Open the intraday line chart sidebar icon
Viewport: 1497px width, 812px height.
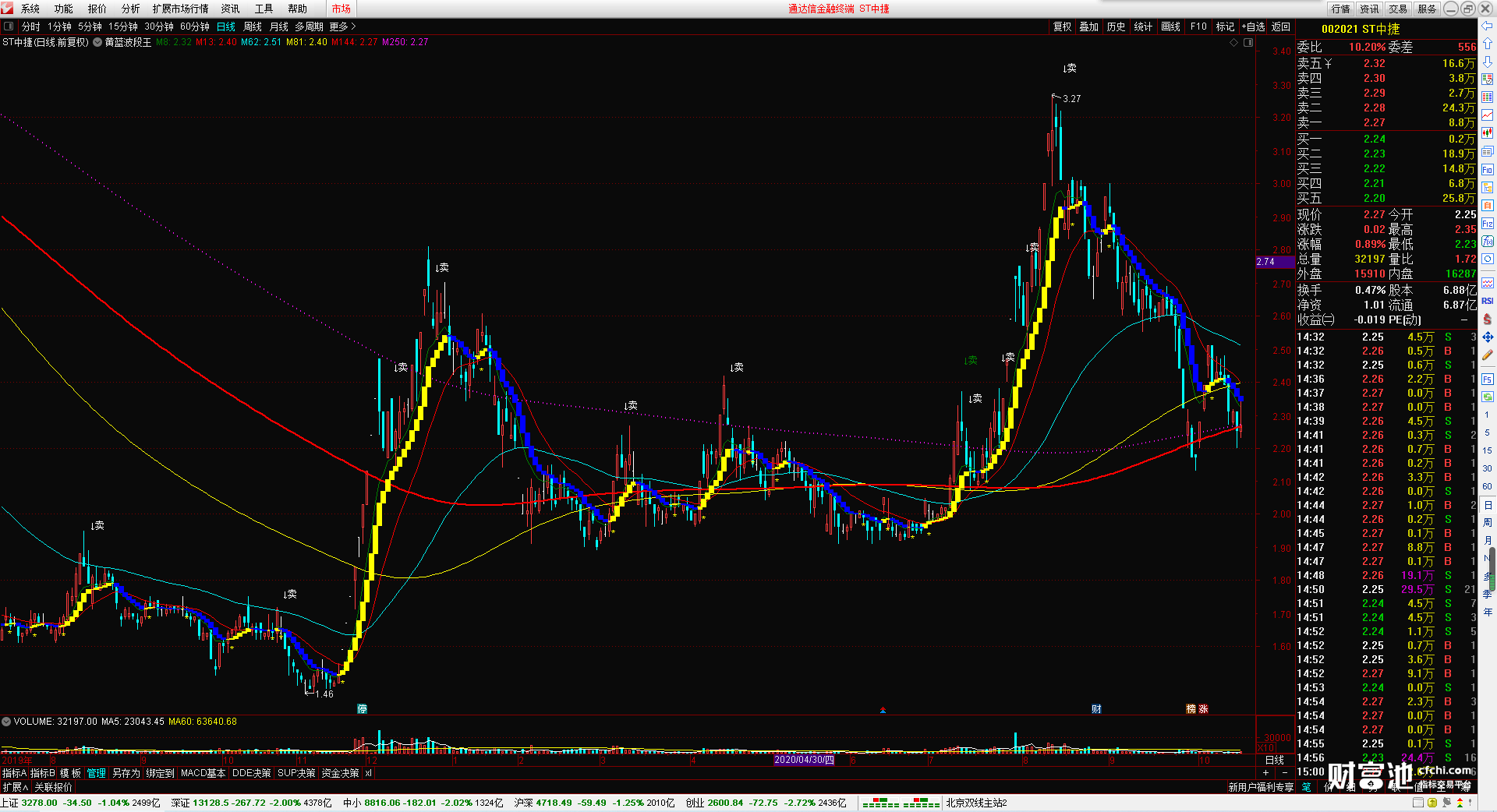point(1488,115)
